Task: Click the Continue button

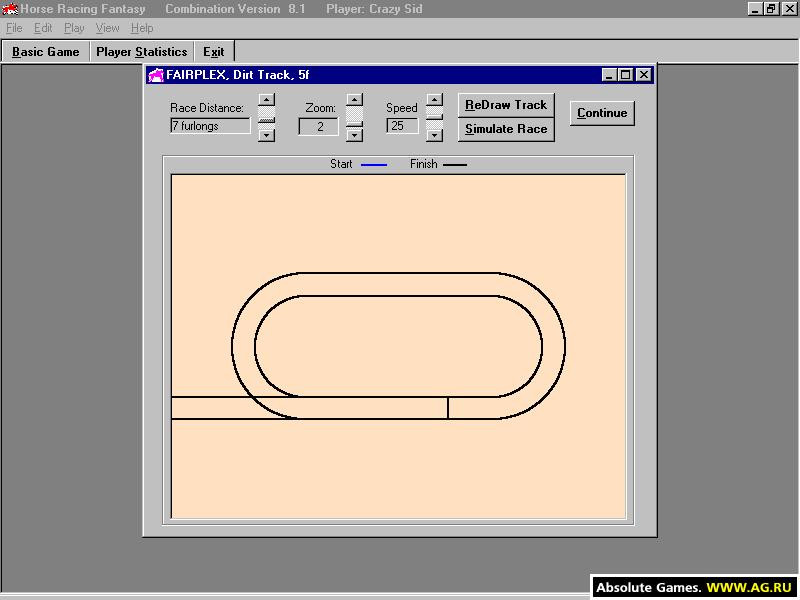Action: [602, 113]
